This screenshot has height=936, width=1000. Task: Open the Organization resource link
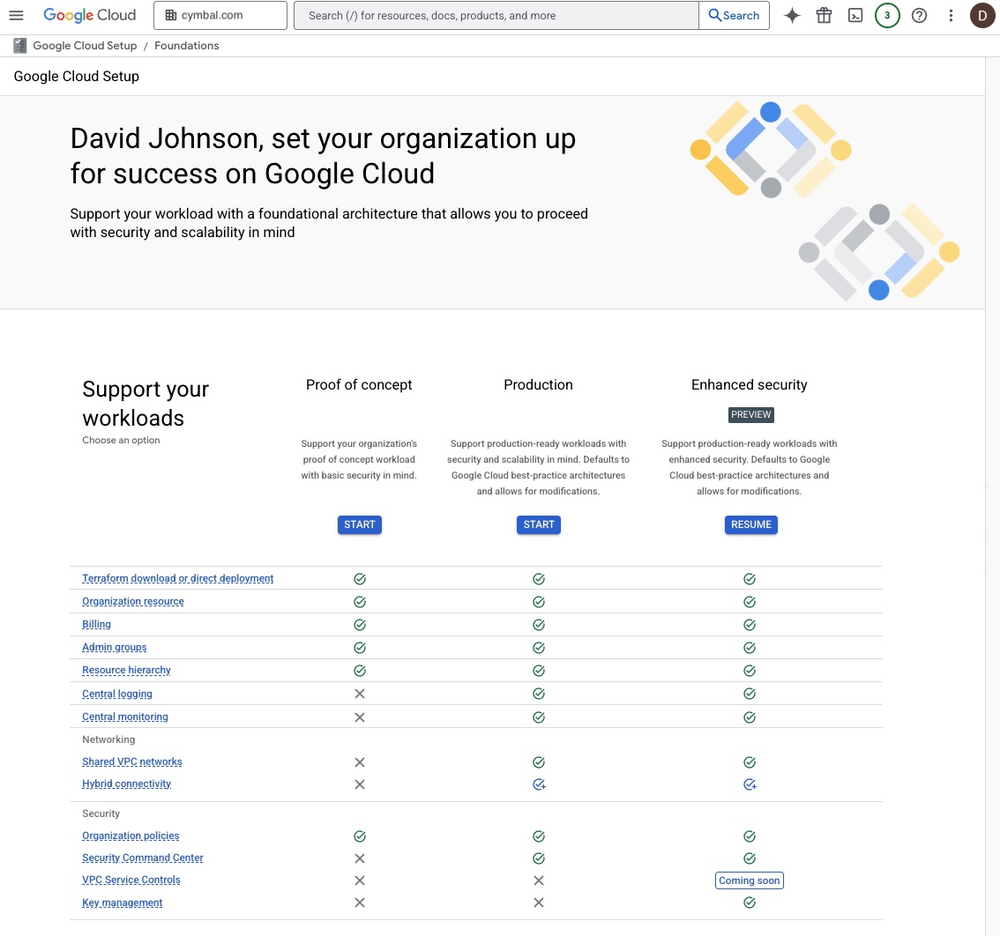click(x=133, y=601)
